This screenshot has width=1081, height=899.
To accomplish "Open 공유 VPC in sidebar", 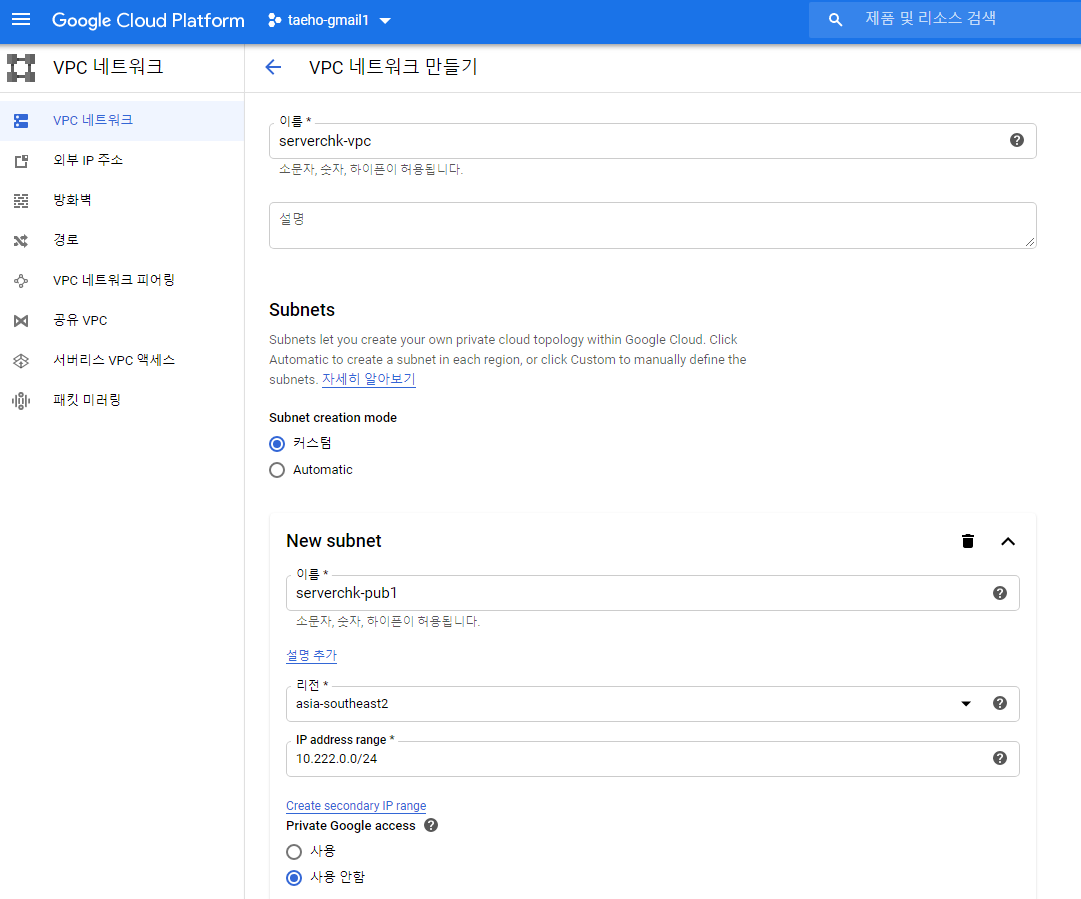I will tap(122, 321).
